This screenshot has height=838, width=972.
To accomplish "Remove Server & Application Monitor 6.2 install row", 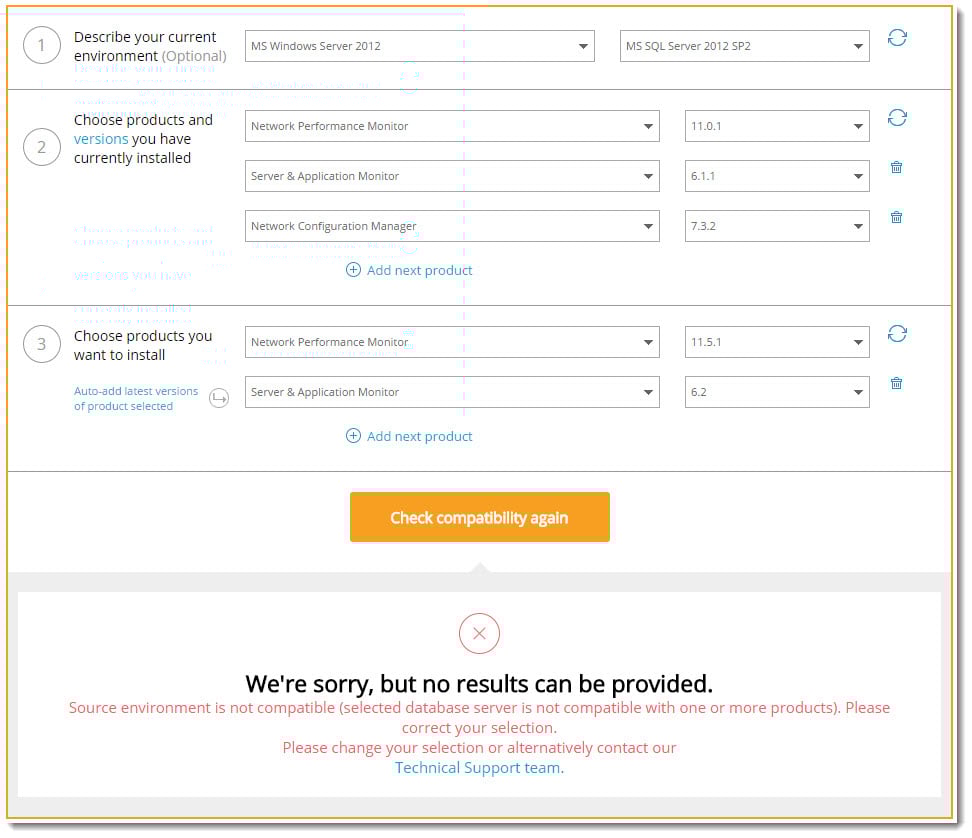I will pyautogui.click(x=896, y=383).
